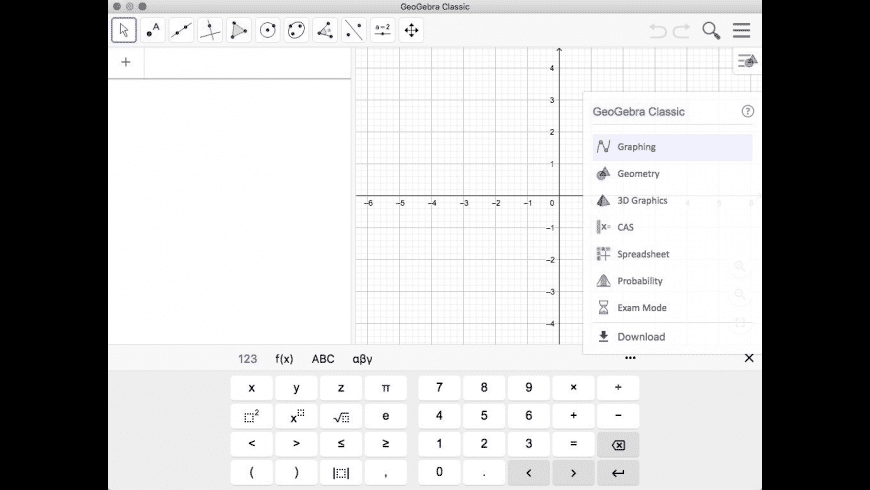
Task: Tap the minus key
Action: coord(618,416)
